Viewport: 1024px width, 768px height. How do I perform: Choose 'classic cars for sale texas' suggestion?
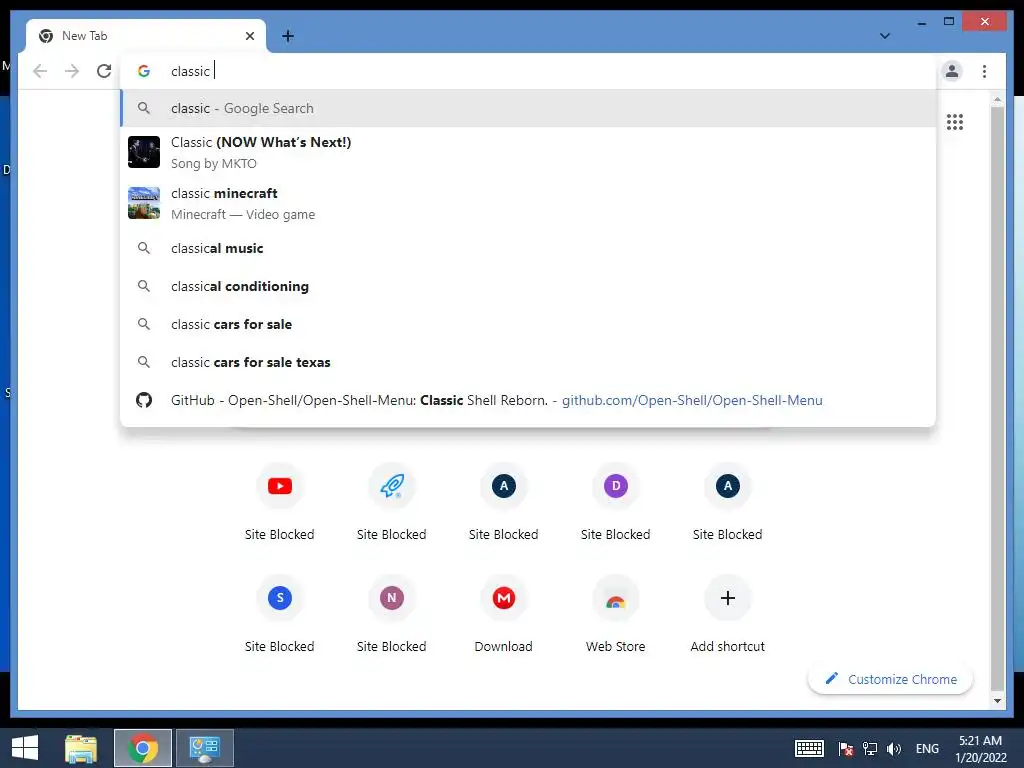(x=528, y=362)
